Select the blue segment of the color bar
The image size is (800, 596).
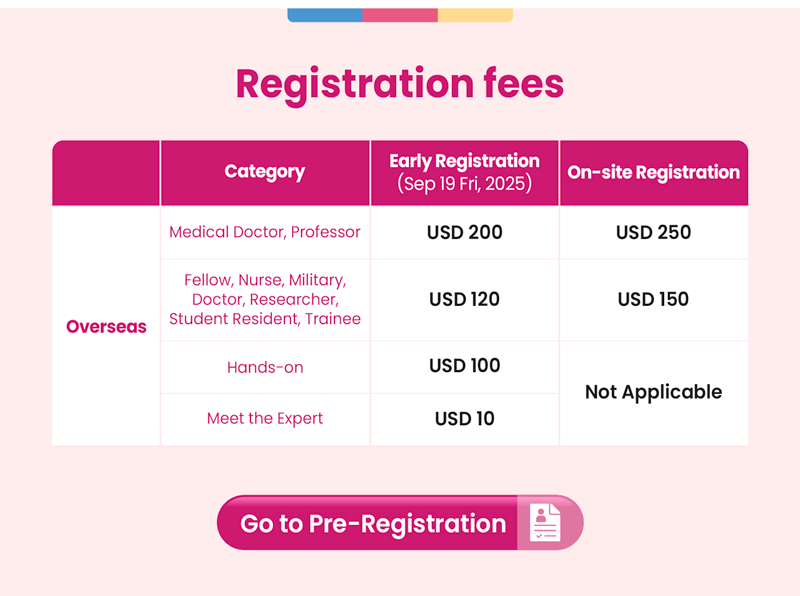click(325, 15)
